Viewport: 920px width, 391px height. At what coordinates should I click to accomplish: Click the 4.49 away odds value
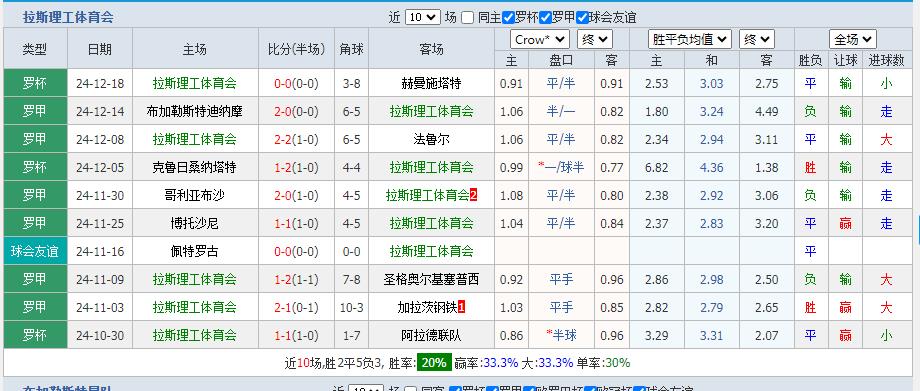[766, 111]
